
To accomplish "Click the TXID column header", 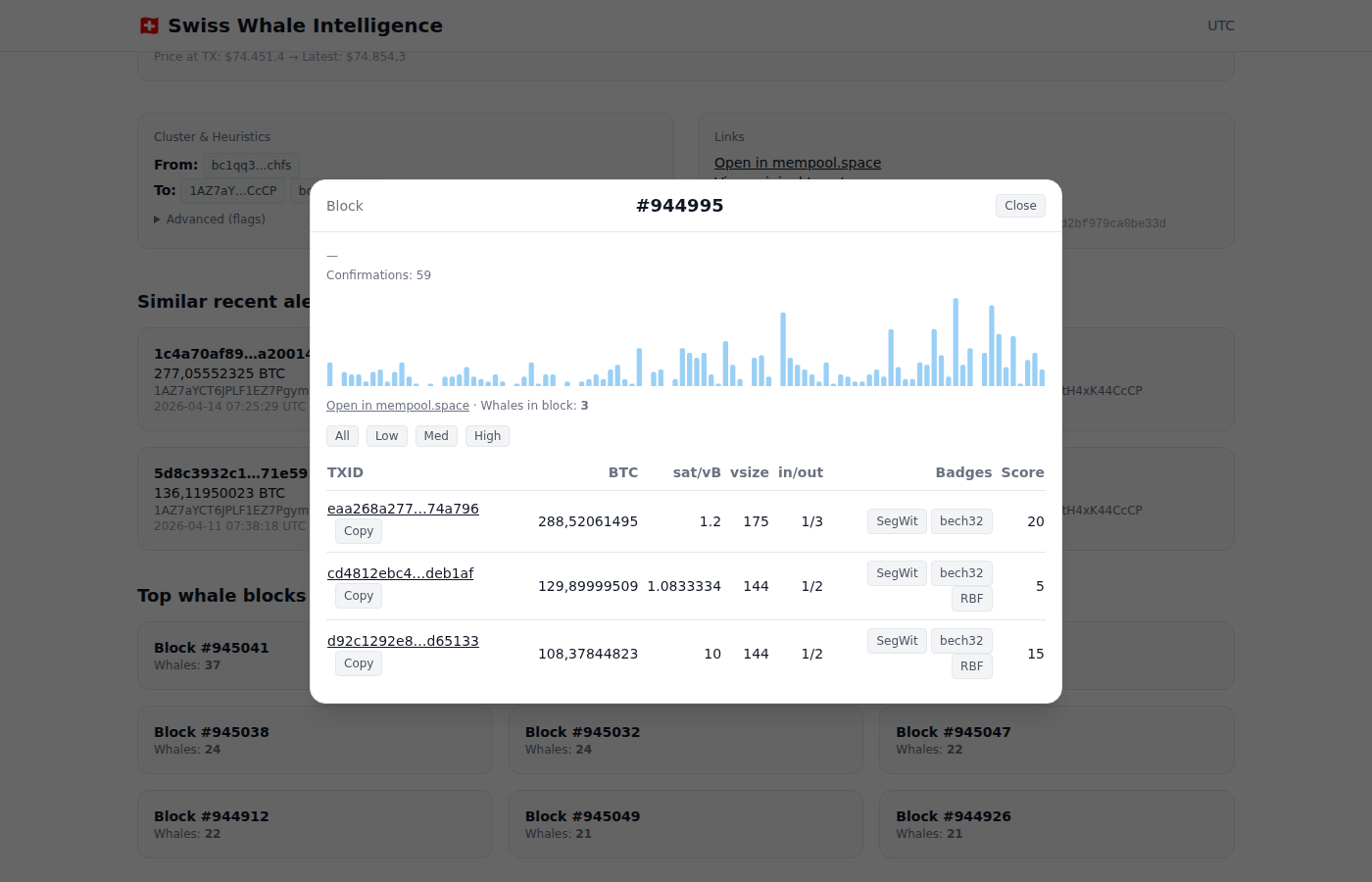I will pyautogui.click(x=345, y=472).
